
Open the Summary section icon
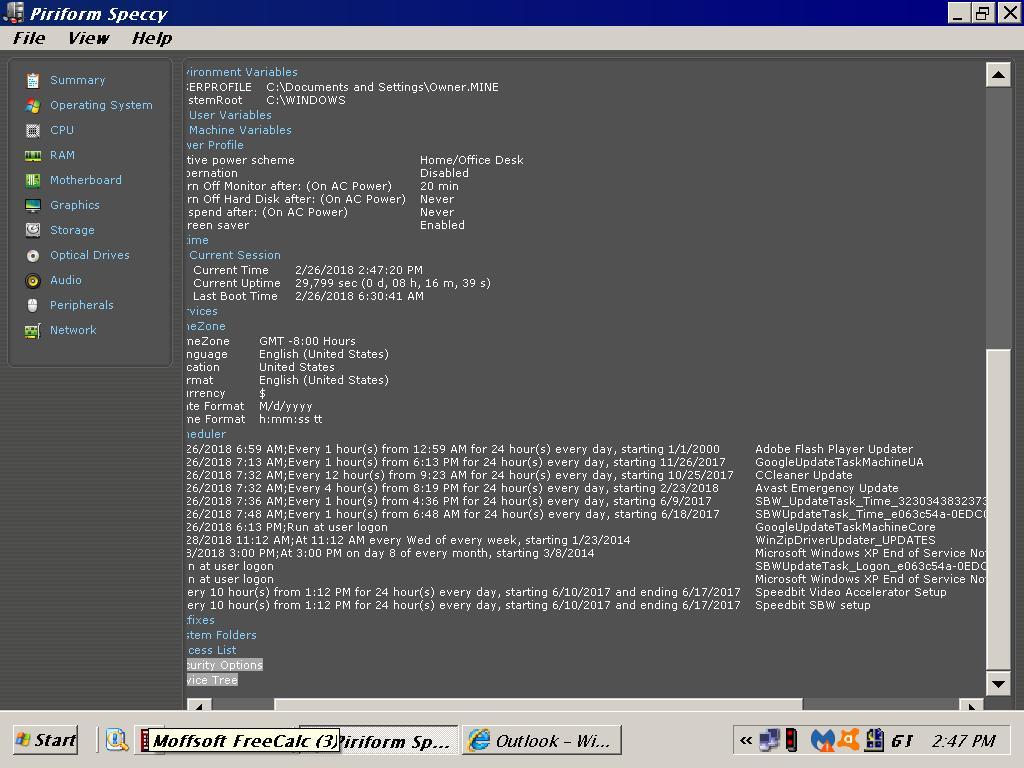coord(33,80)
